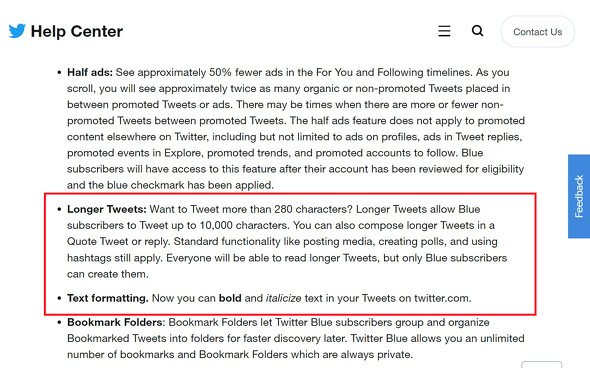Click the "Longer Tweets:" bold heading
The image size is (590, 368).
tap(106, 209)
